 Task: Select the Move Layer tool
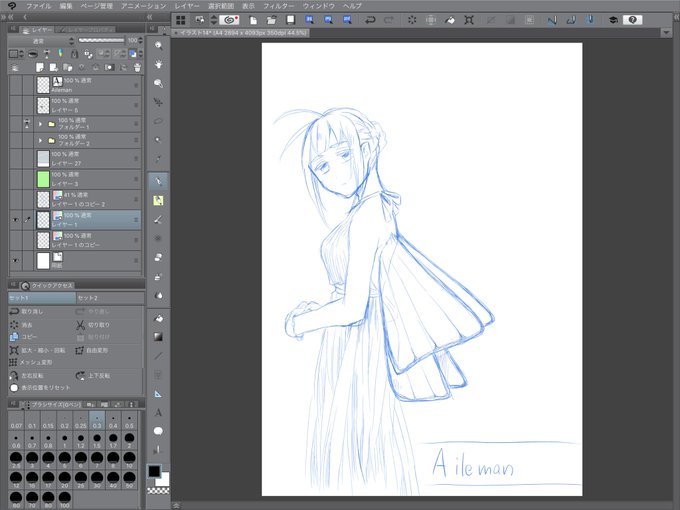158,102
